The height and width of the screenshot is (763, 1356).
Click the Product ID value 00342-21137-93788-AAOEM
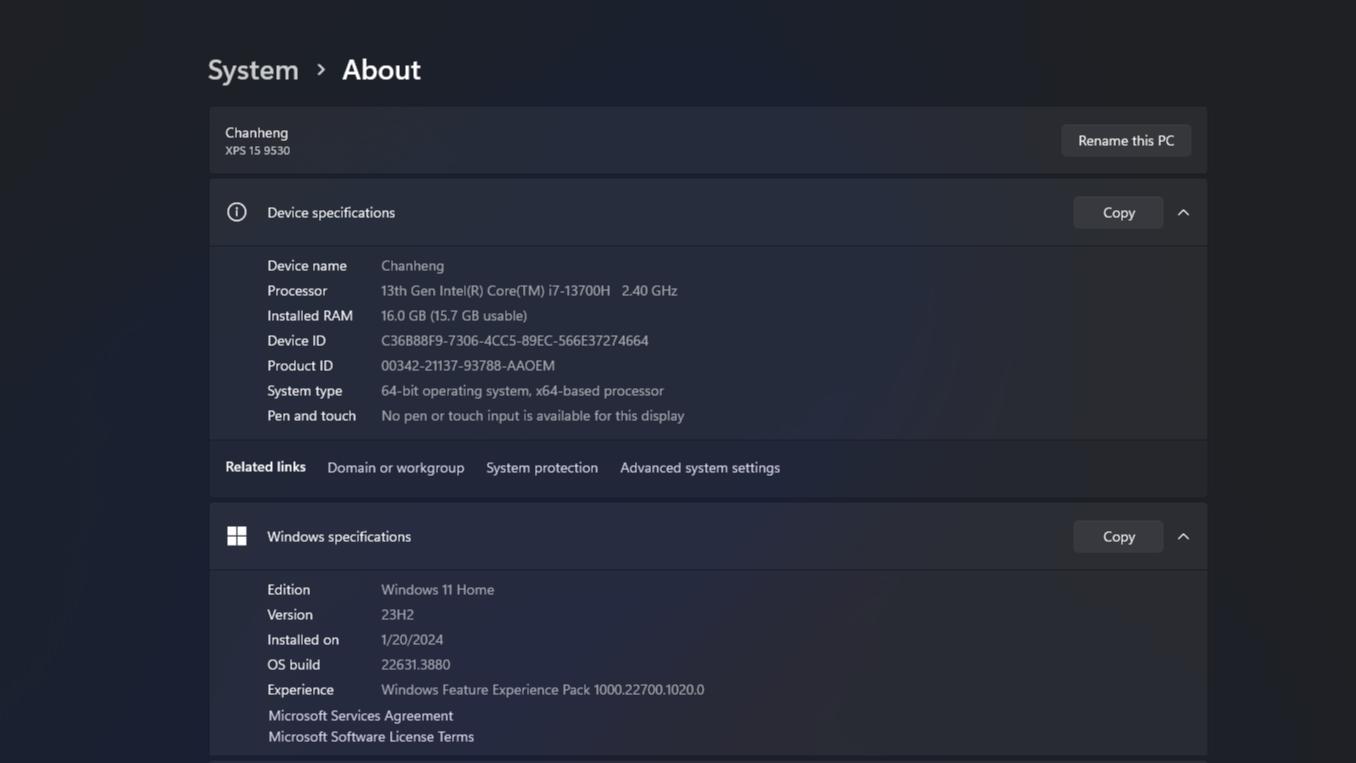tap(468, 365)
